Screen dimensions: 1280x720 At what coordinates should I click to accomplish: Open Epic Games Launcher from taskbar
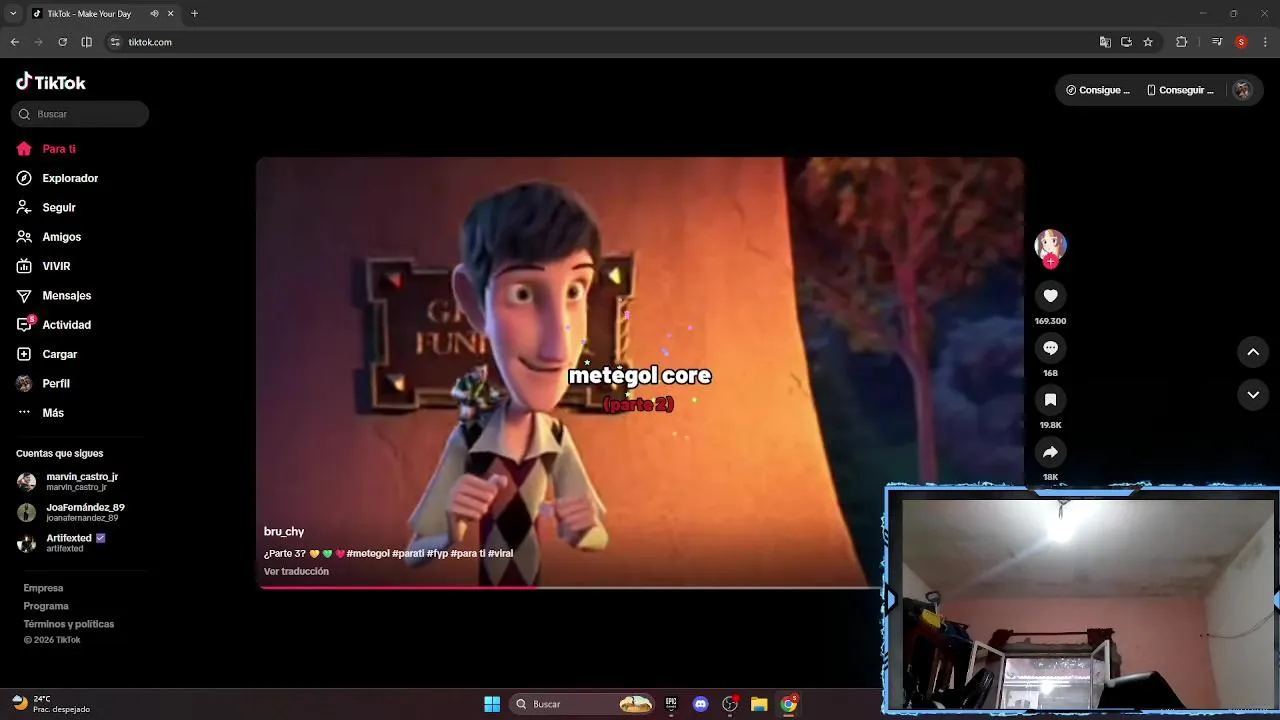point(671,704)
